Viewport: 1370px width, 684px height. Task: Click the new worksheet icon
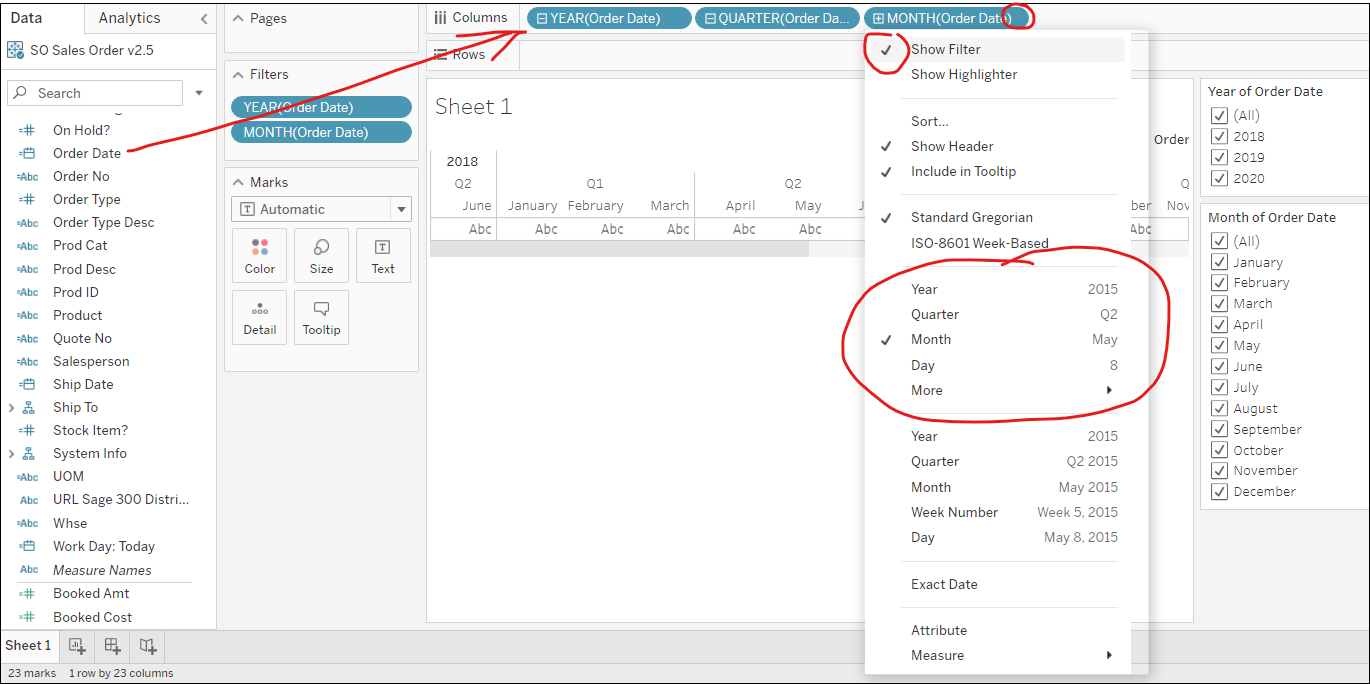[77, 646]
